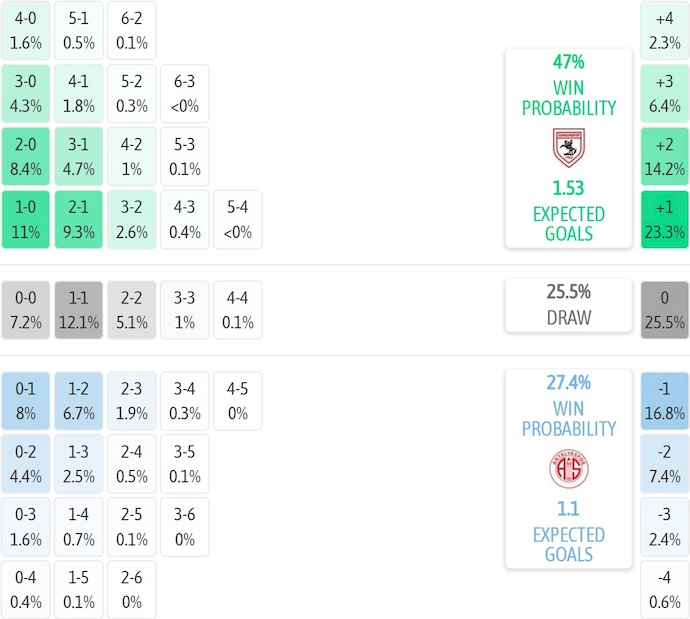Click the round team logo above 1.1 expected goals
The height and width of the screenshot is (619, 690).
(x=568, y=468)
